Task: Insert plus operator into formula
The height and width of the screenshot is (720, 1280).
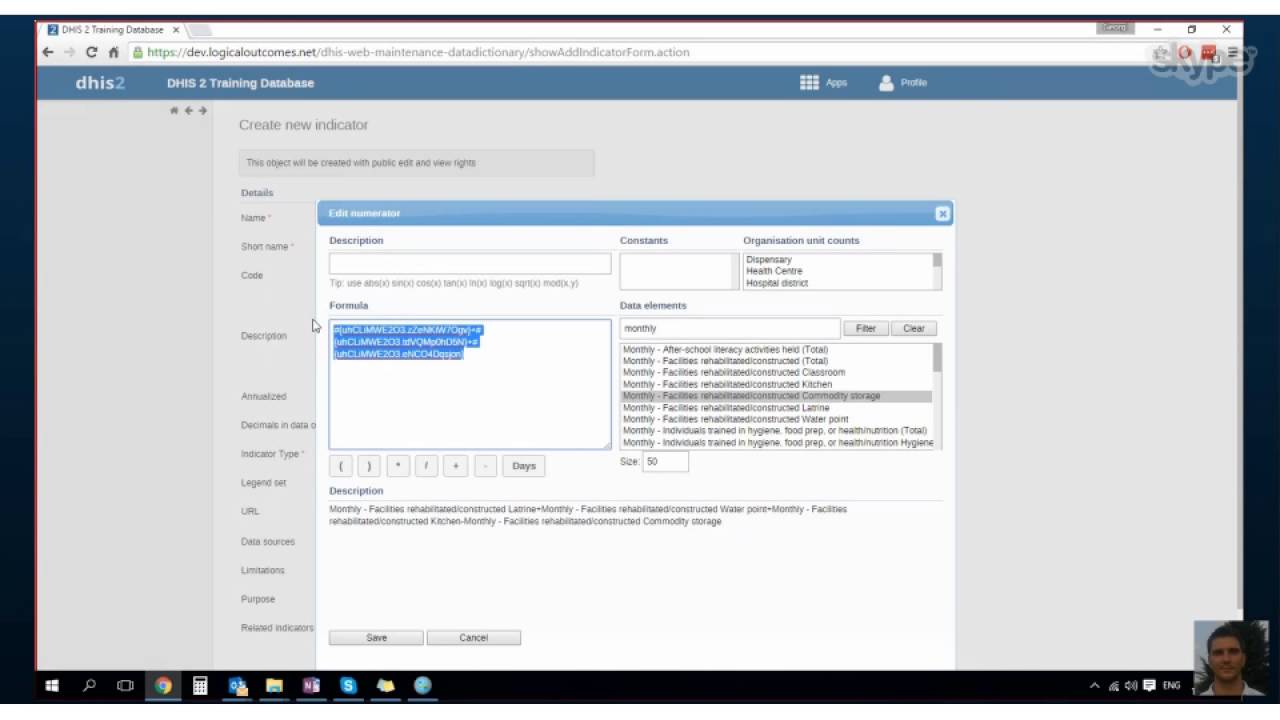Action: tap(455, 466)
